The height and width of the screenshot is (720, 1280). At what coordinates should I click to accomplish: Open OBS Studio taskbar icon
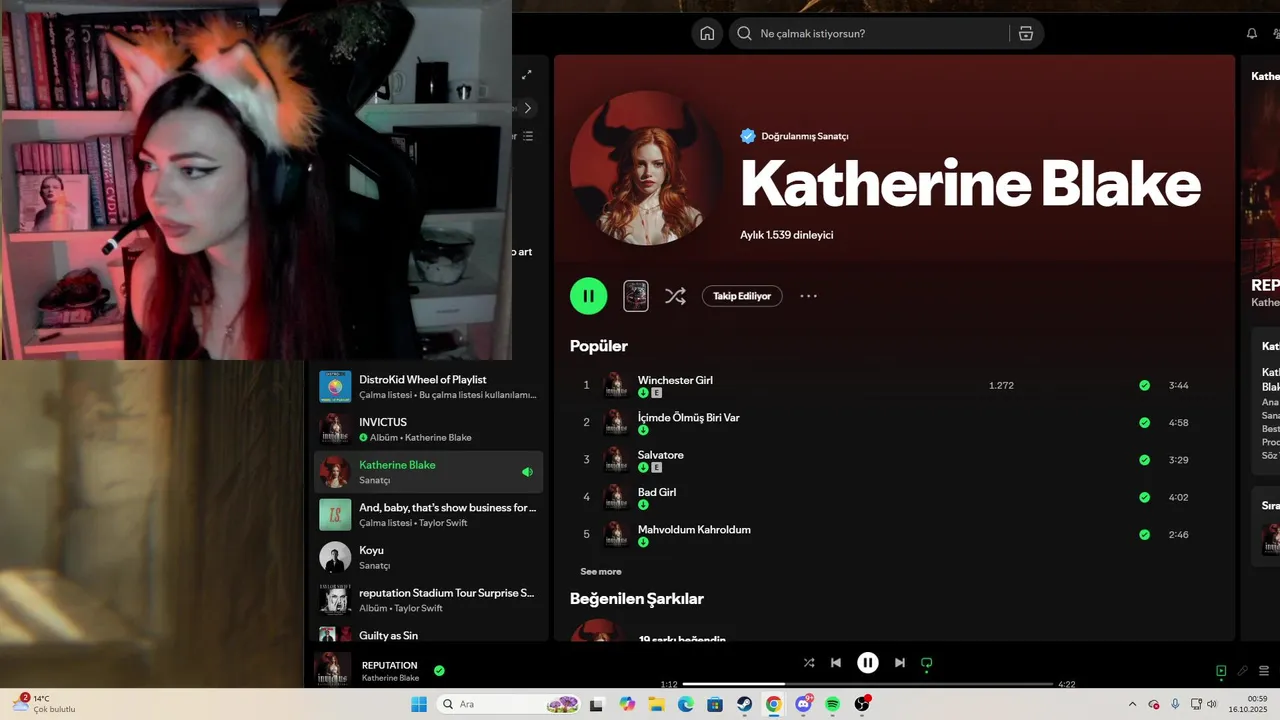[x=862, y=704]
